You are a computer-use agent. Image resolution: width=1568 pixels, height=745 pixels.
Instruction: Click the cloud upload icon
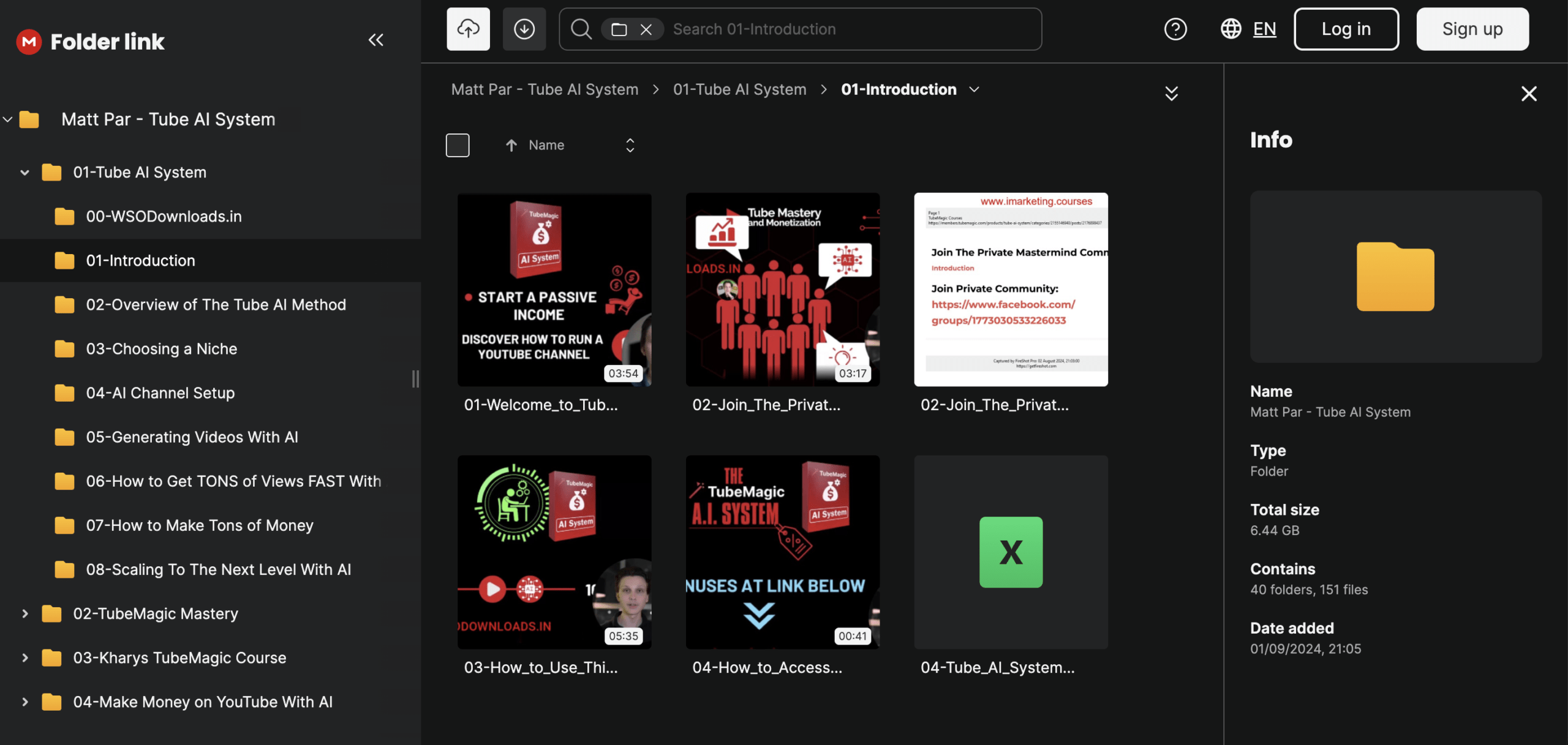click(468, 29)
